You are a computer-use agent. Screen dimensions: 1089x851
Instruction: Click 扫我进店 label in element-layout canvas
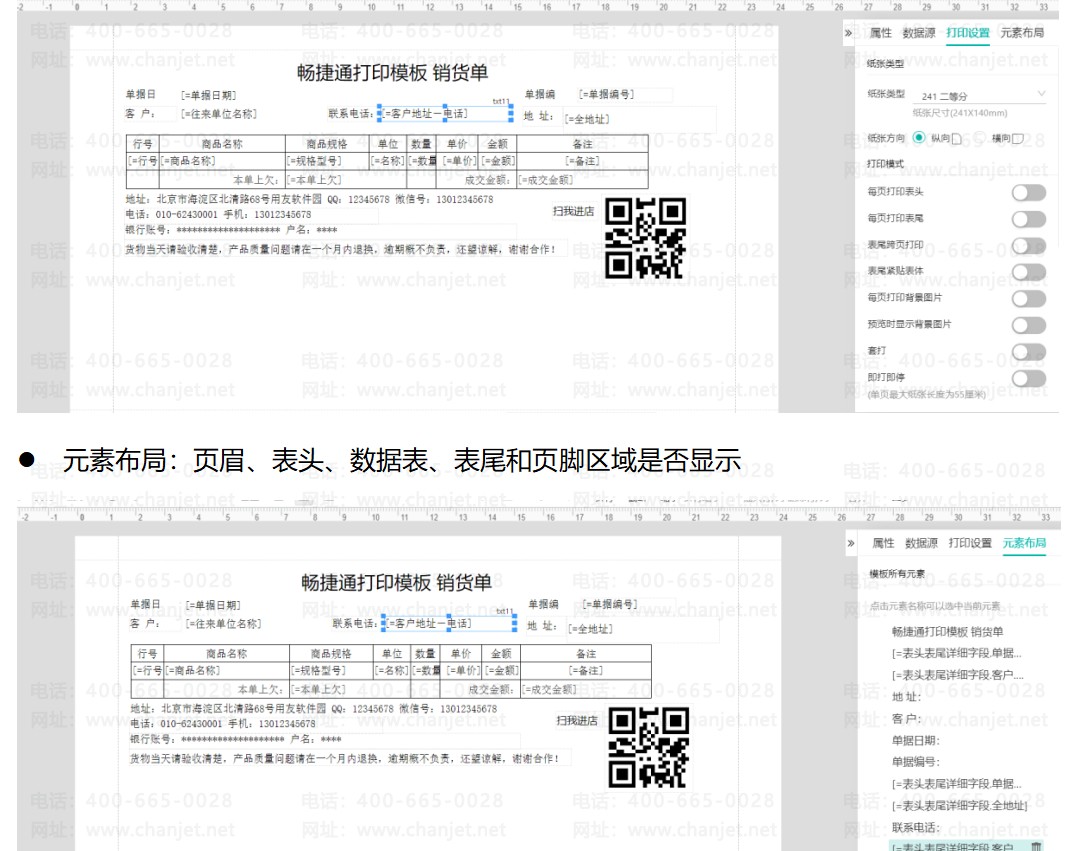click(x=576, y=720)
